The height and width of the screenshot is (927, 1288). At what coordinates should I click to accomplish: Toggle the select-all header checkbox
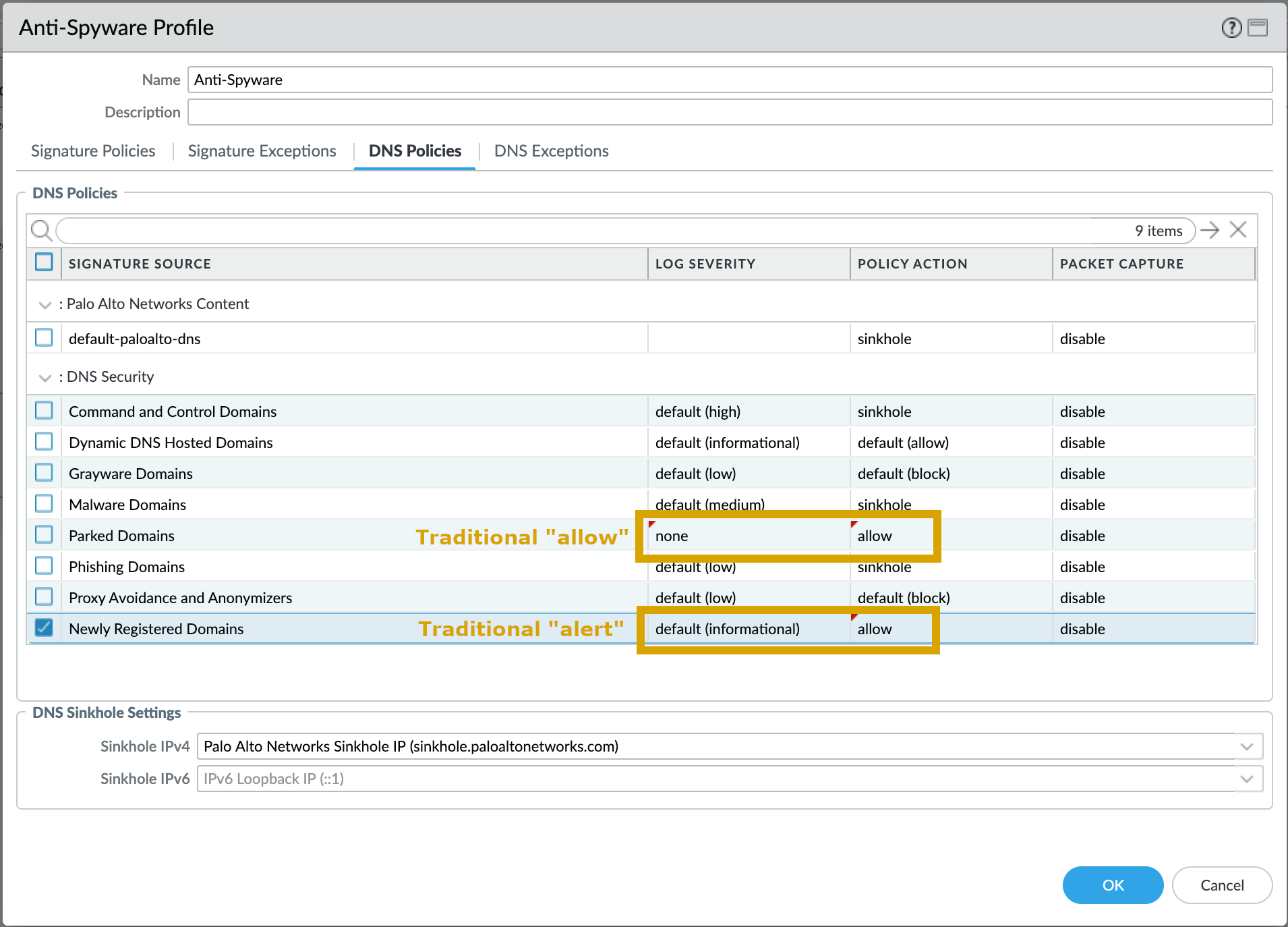coord(44,262)
